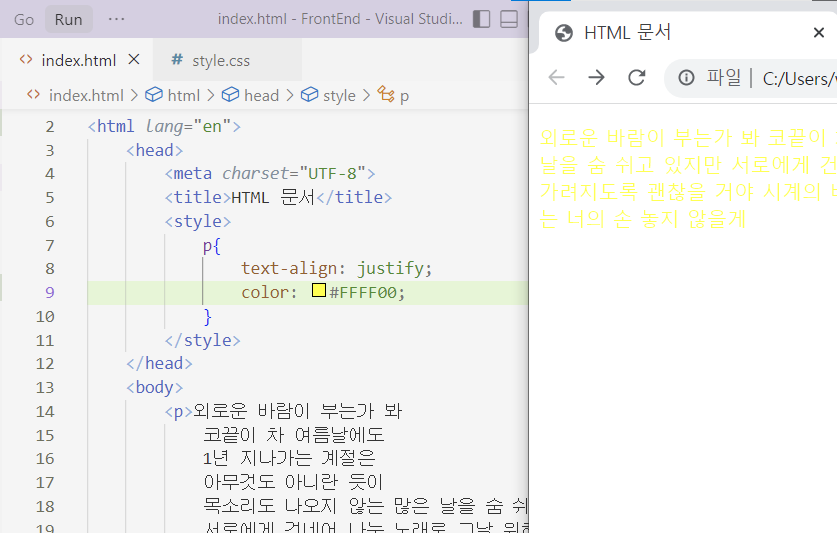Click the opening body tag on line 13
This screenshot has width=837, height=533.
pos(154,388)
